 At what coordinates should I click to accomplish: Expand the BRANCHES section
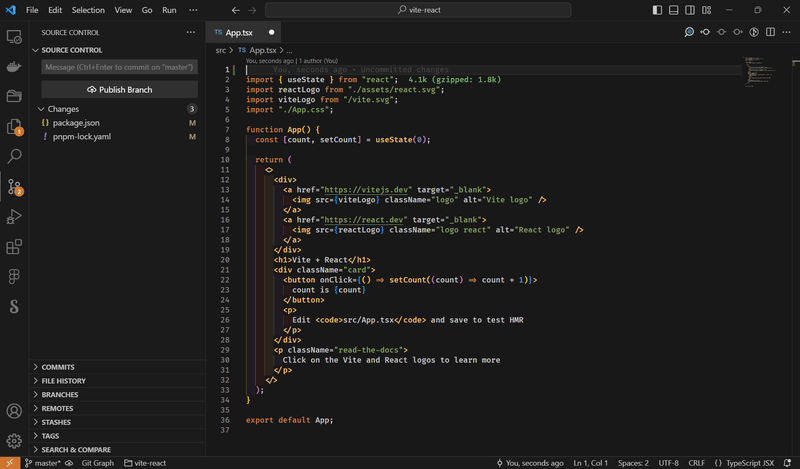118,394
